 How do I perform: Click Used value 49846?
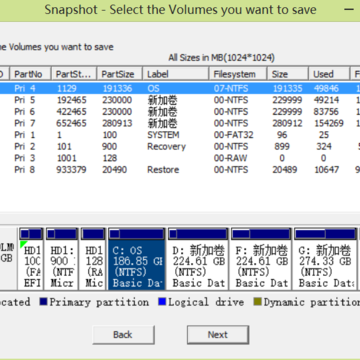pyautogui.click(x=326, y=88)
